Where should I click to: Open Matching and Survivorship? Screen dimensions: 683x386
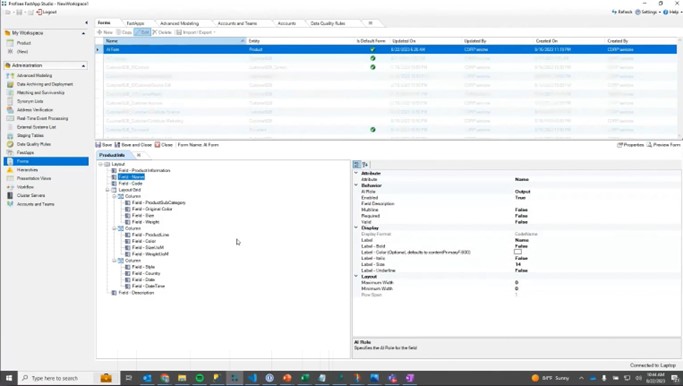tap(40, 93)
